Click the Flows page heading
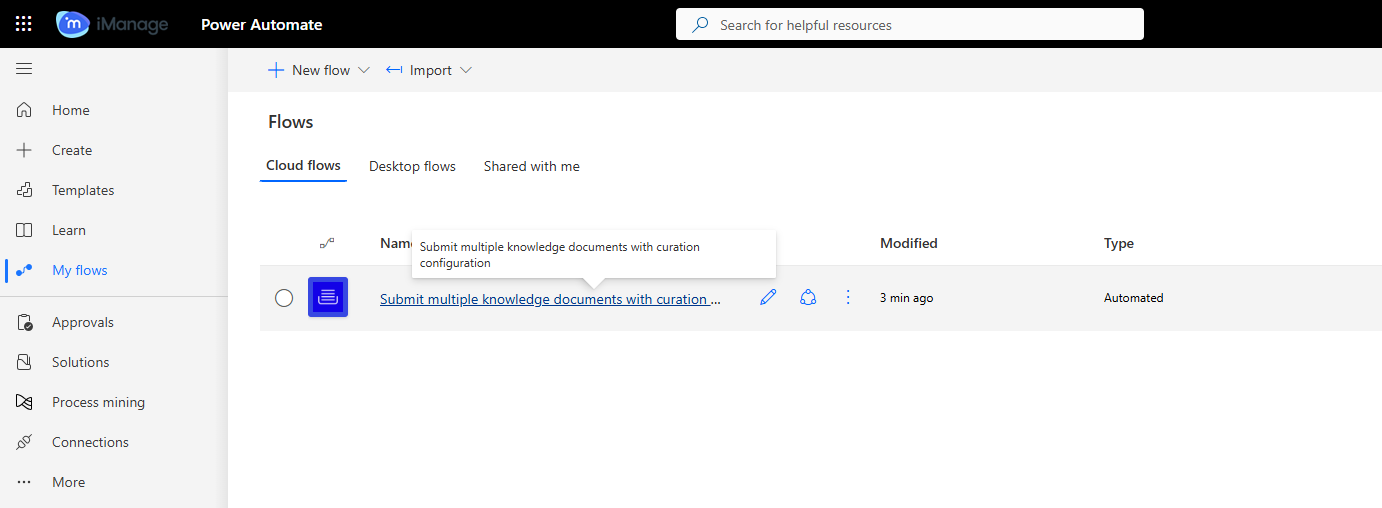Screen dimensions: 1382x508 tap(291, 122)
